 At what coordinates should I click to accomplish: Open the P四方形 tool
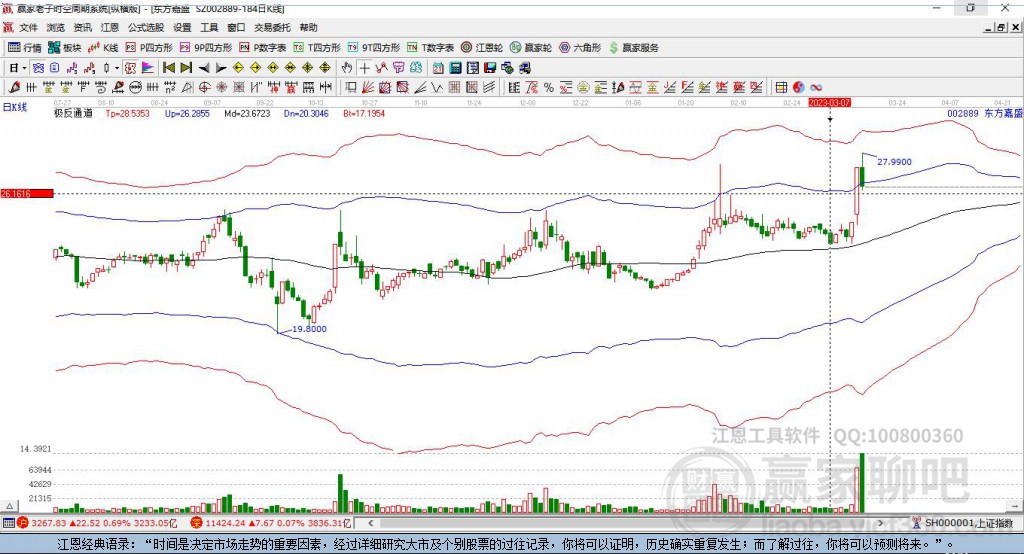pos(149,48)
